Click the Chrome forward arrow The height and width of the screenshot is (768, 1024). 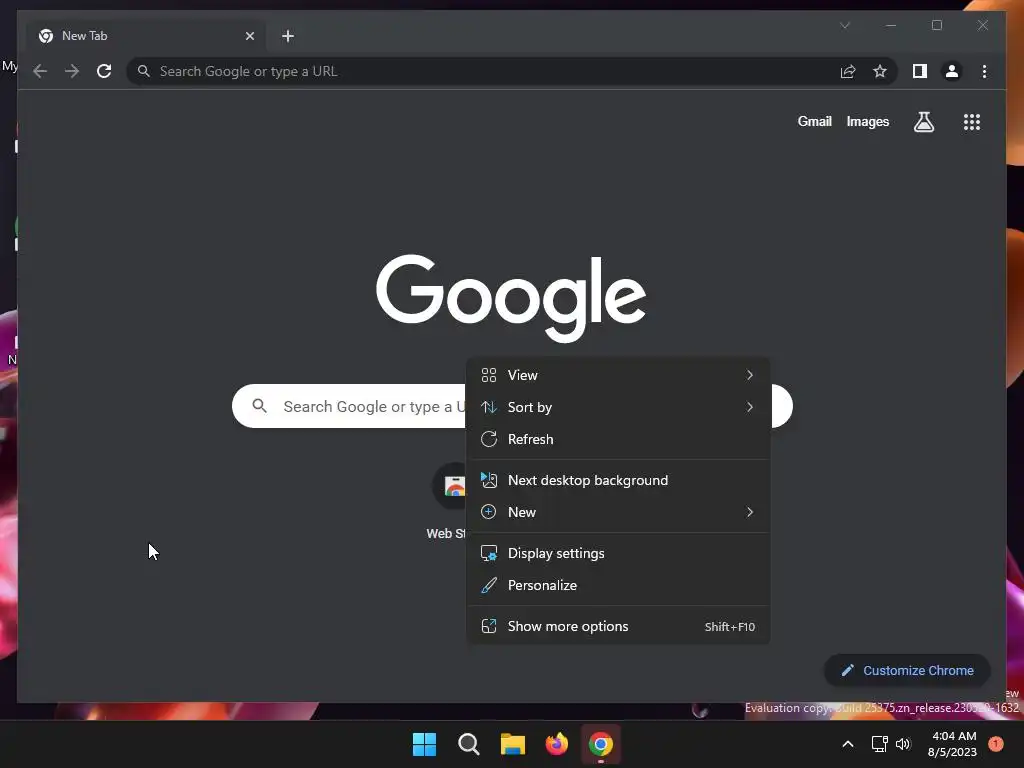tap(72, 71)
